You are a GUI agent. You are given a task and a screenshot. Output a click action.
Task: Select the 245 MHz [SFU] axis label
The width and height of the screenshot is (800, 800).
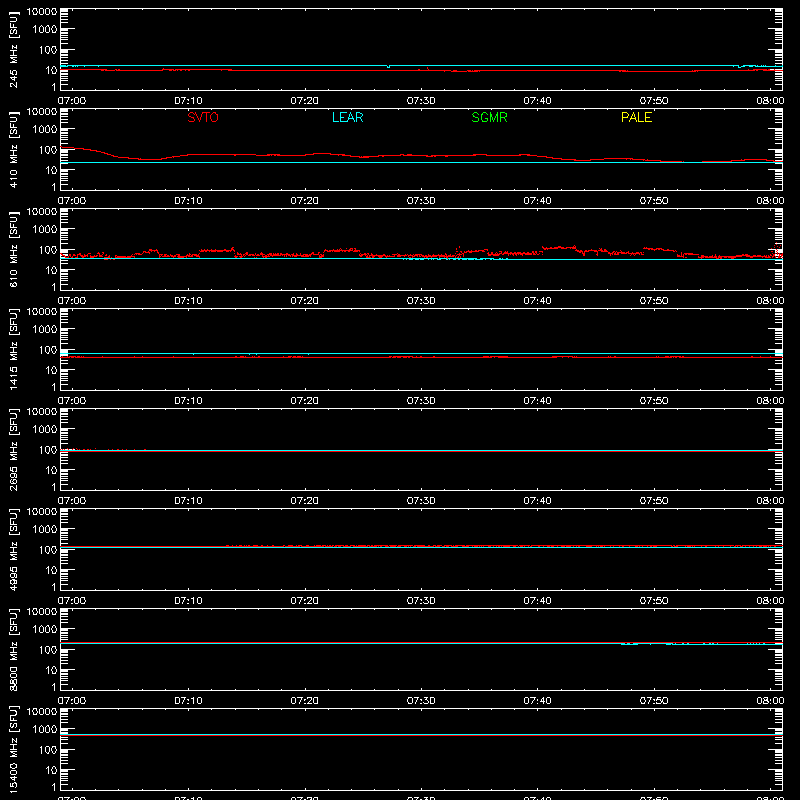tap(14, 49)
